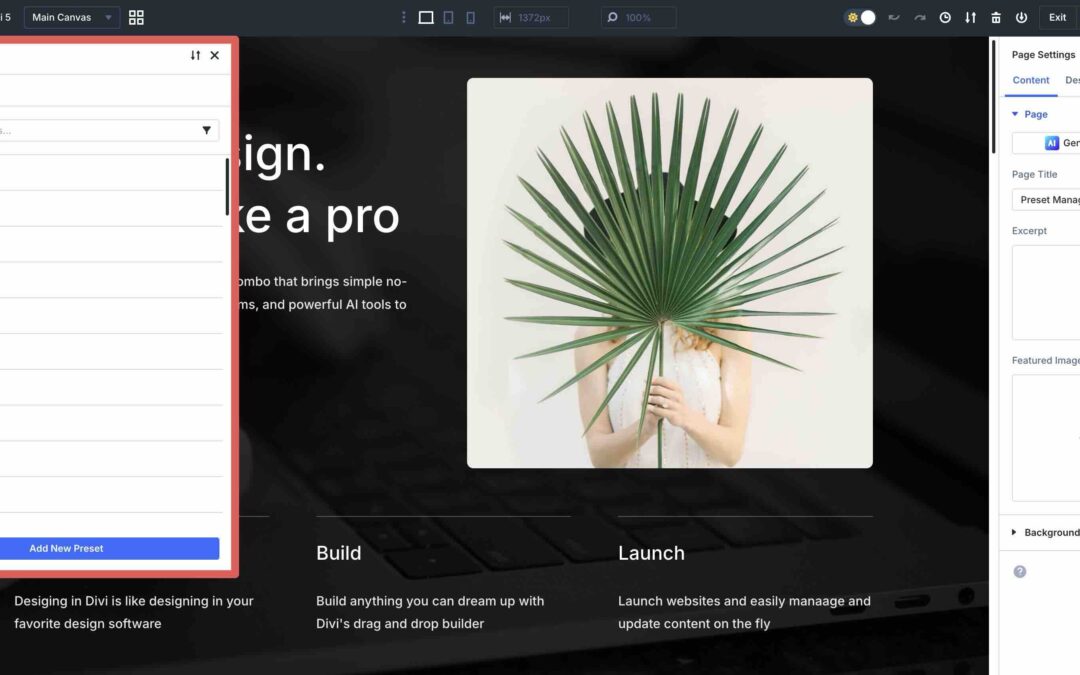Undo the last change

tap(894, 17)
